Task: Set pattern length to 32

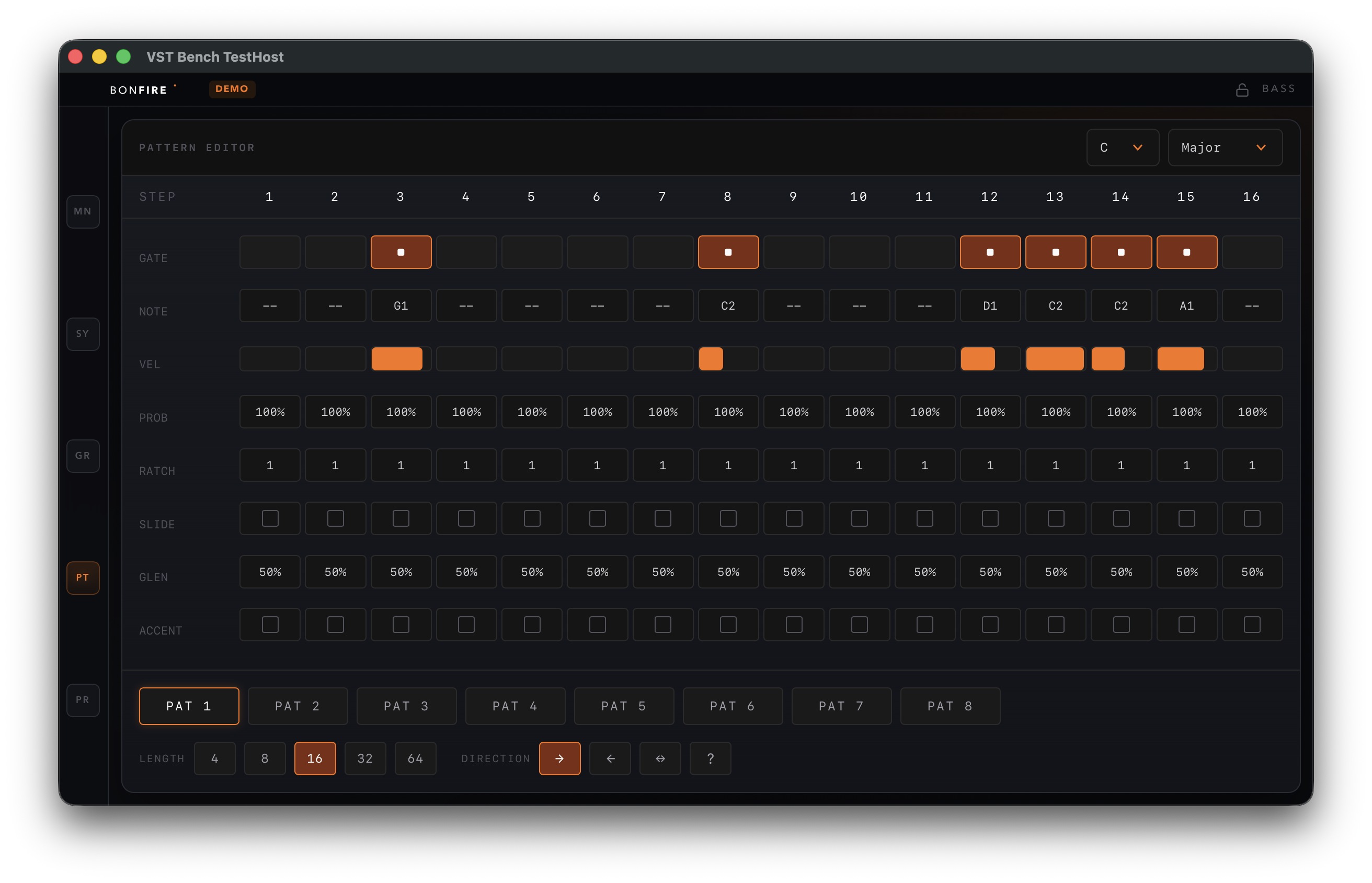Action: point(365,758)
